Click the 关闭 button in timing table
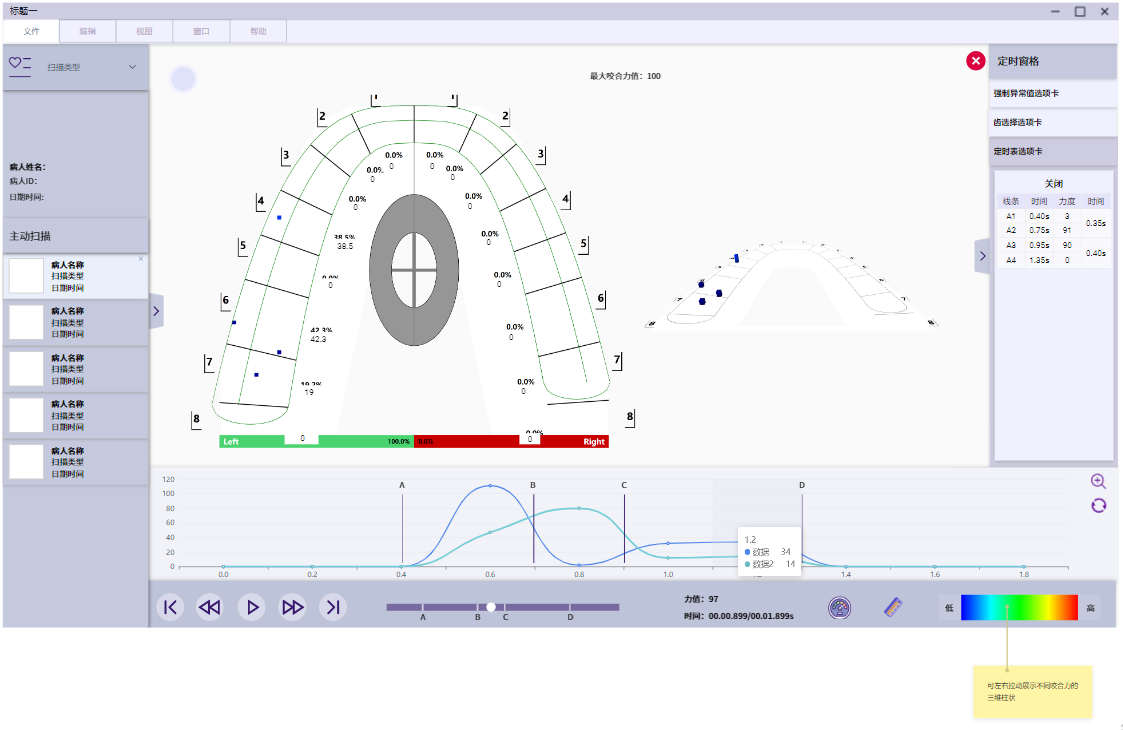 (1053, 184)
